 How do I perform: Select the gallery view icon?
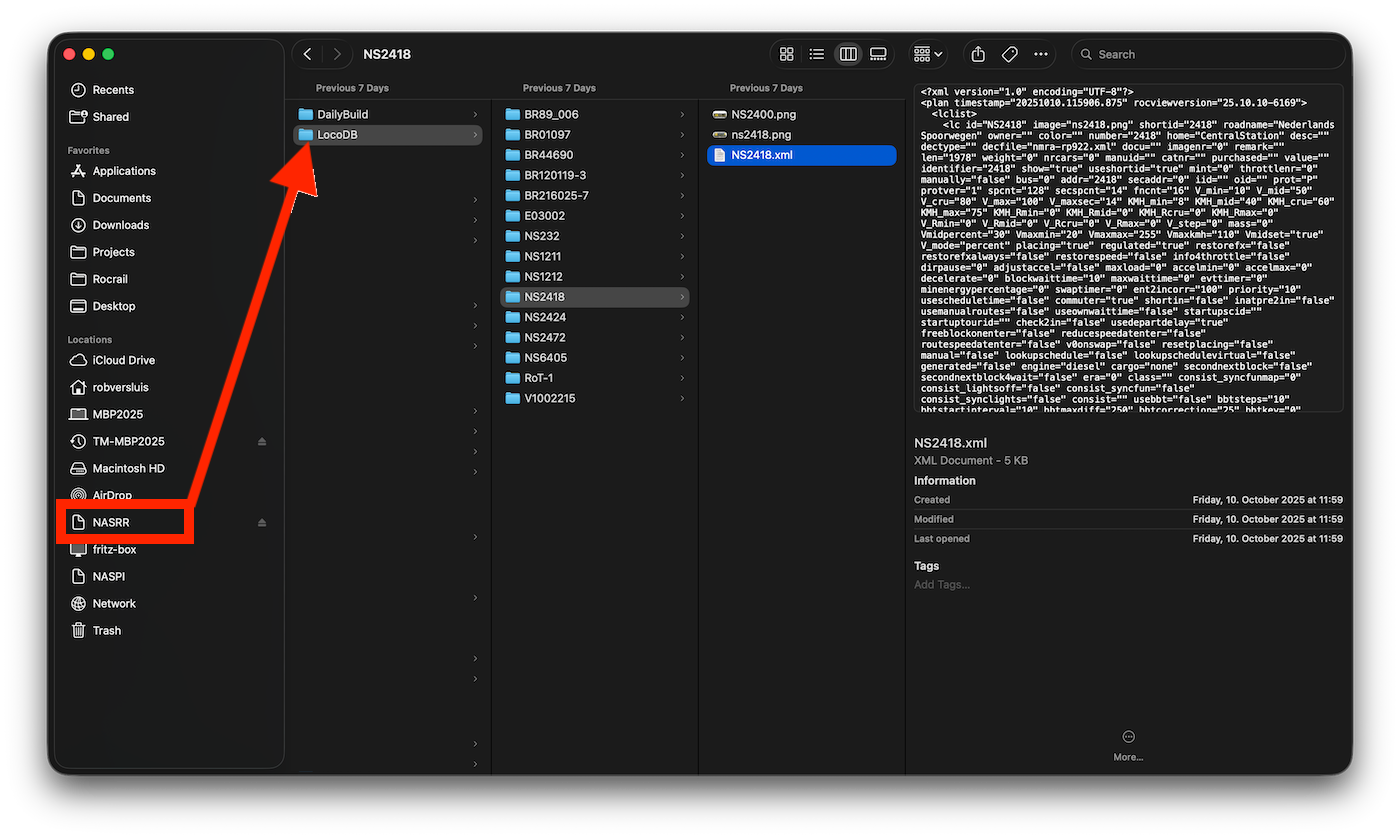point(878,54)
